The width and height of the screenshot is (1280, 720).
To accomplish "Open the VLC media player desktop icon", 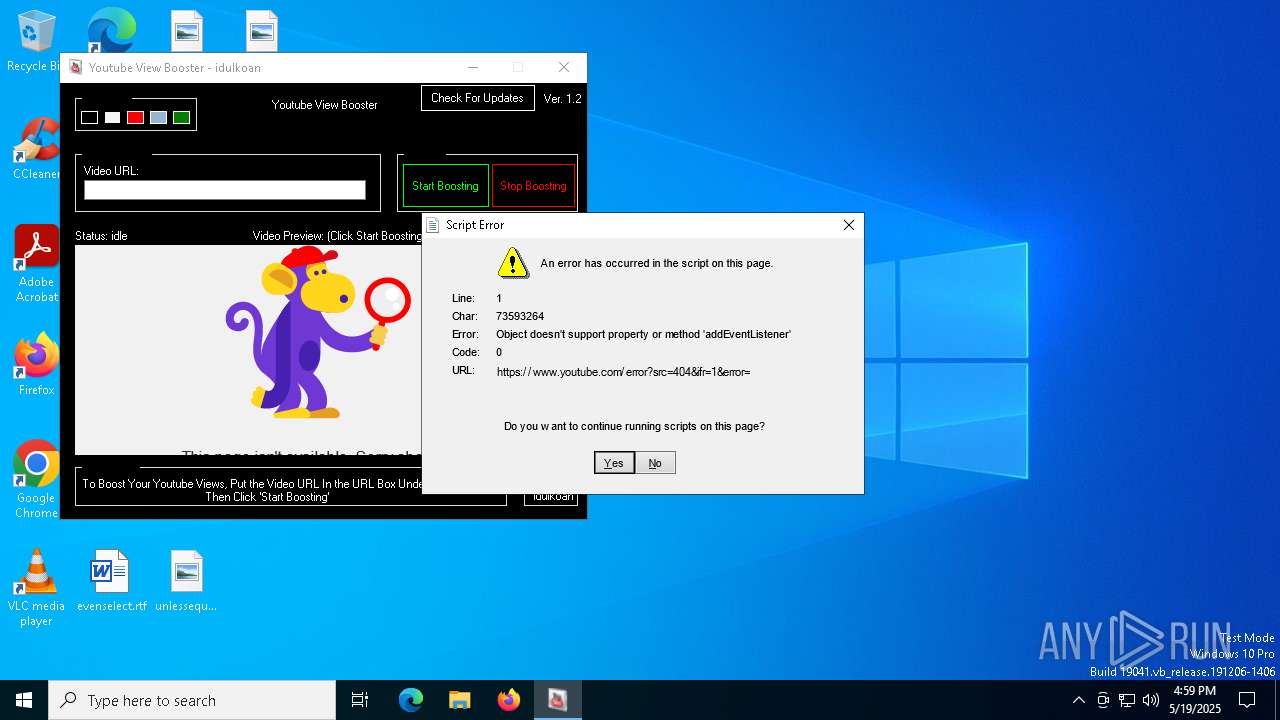I will pyautogui.click(x=36, y=587).
